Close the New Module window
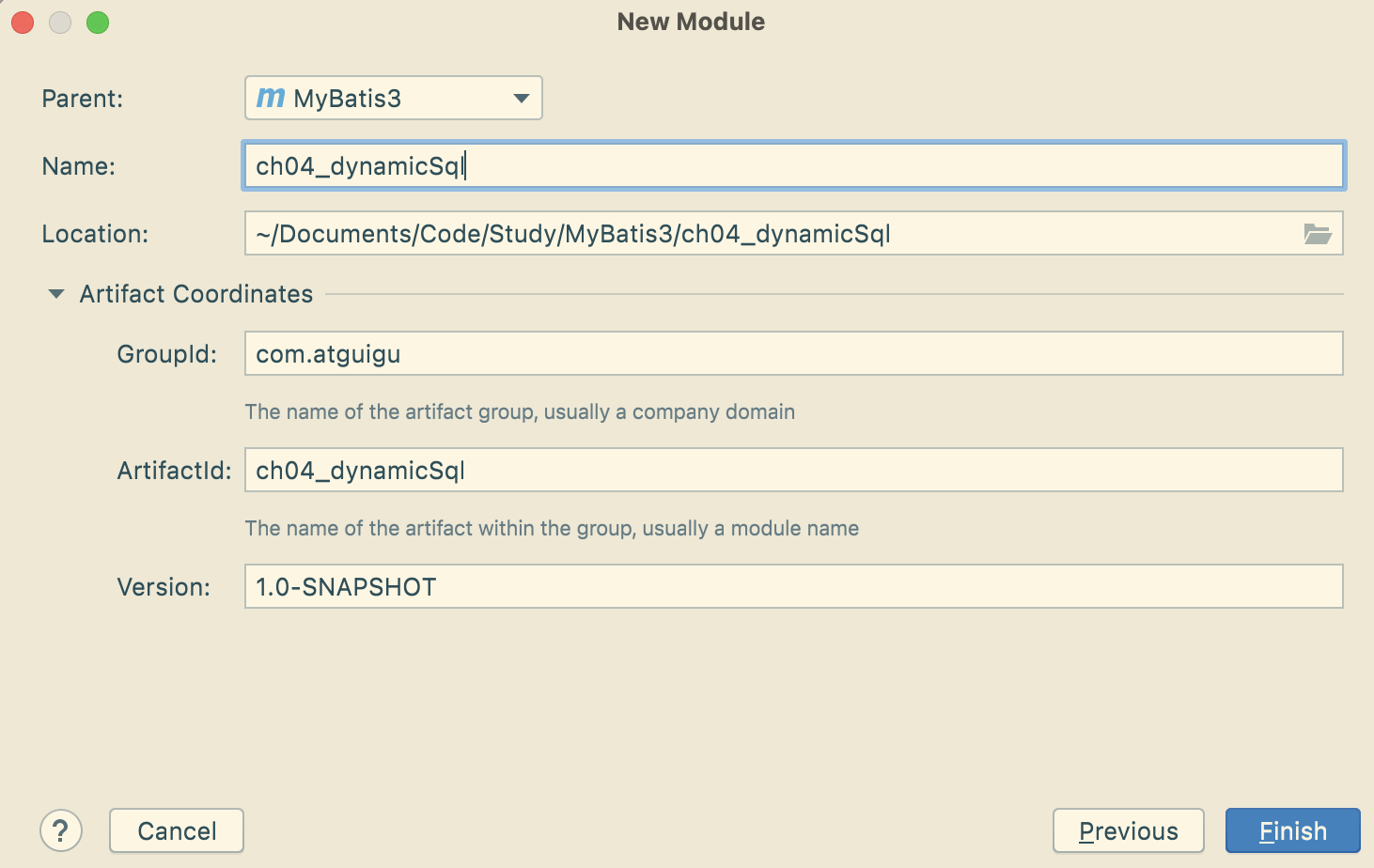This screenshot has width=1374, height=868. point(23,23)
